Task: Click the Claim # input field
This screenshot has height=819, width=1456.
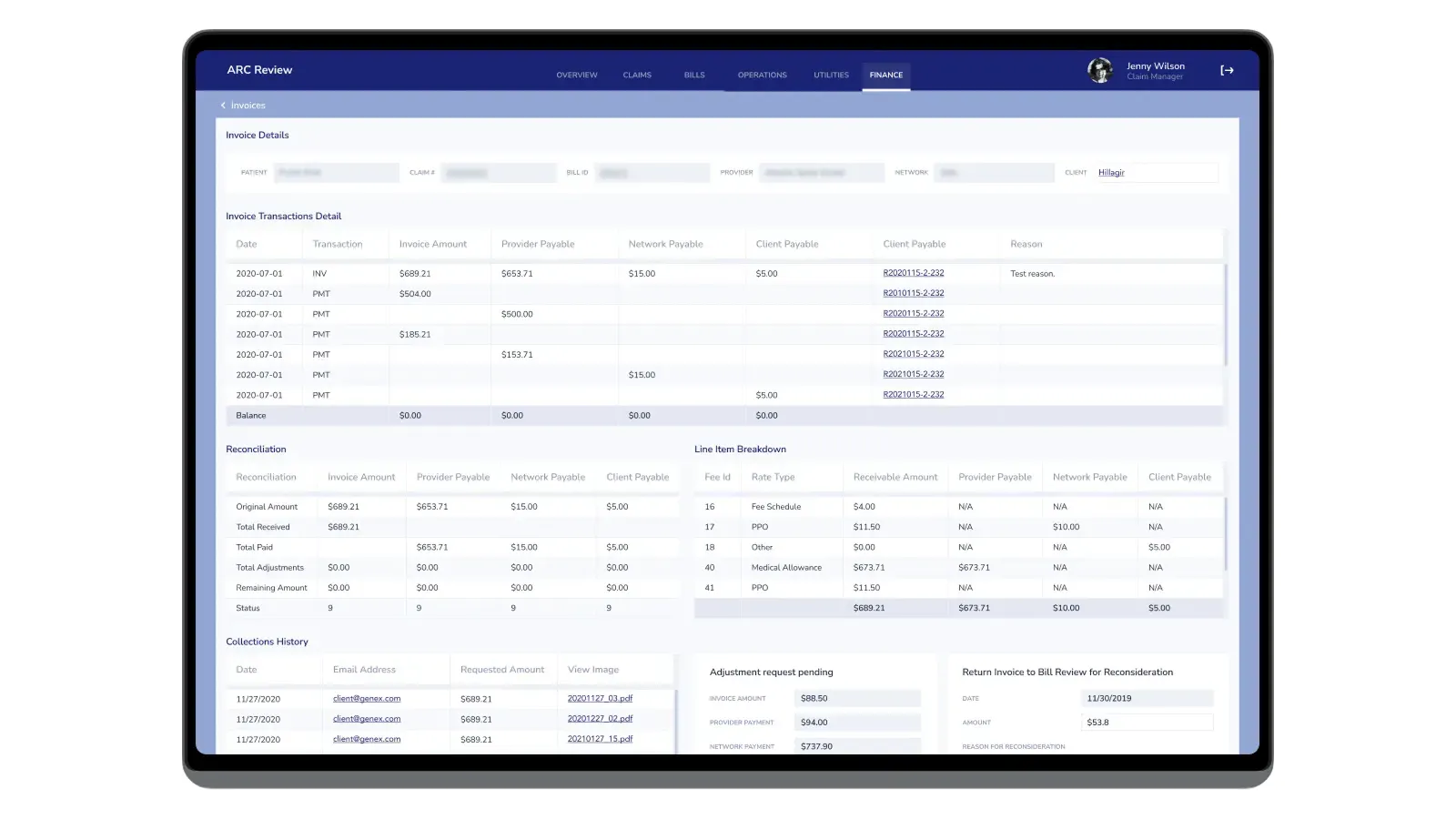Action: (x=499, y=172)
